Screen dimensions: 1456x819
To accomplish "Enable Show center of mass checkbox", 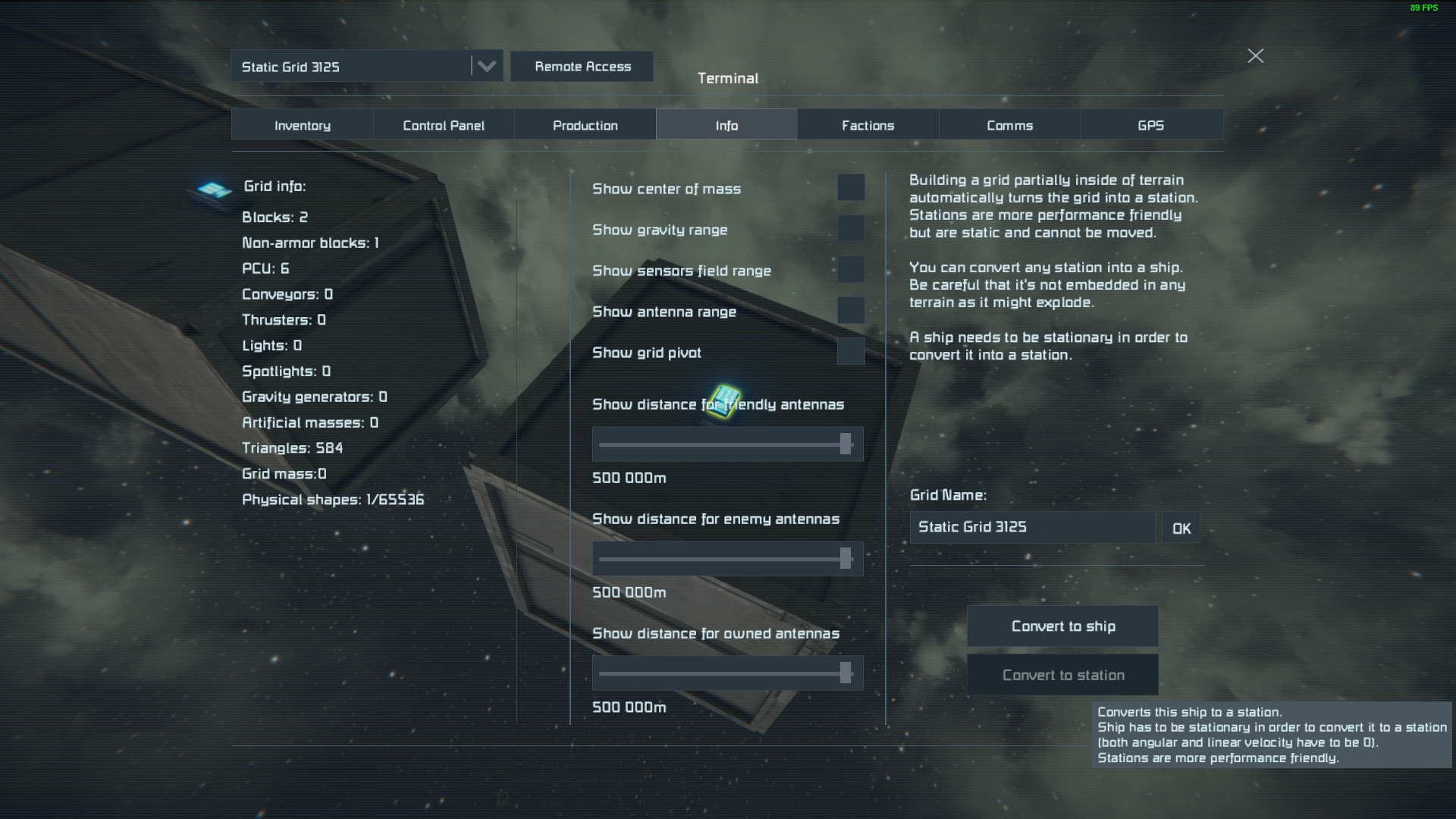I will [851, 187].
